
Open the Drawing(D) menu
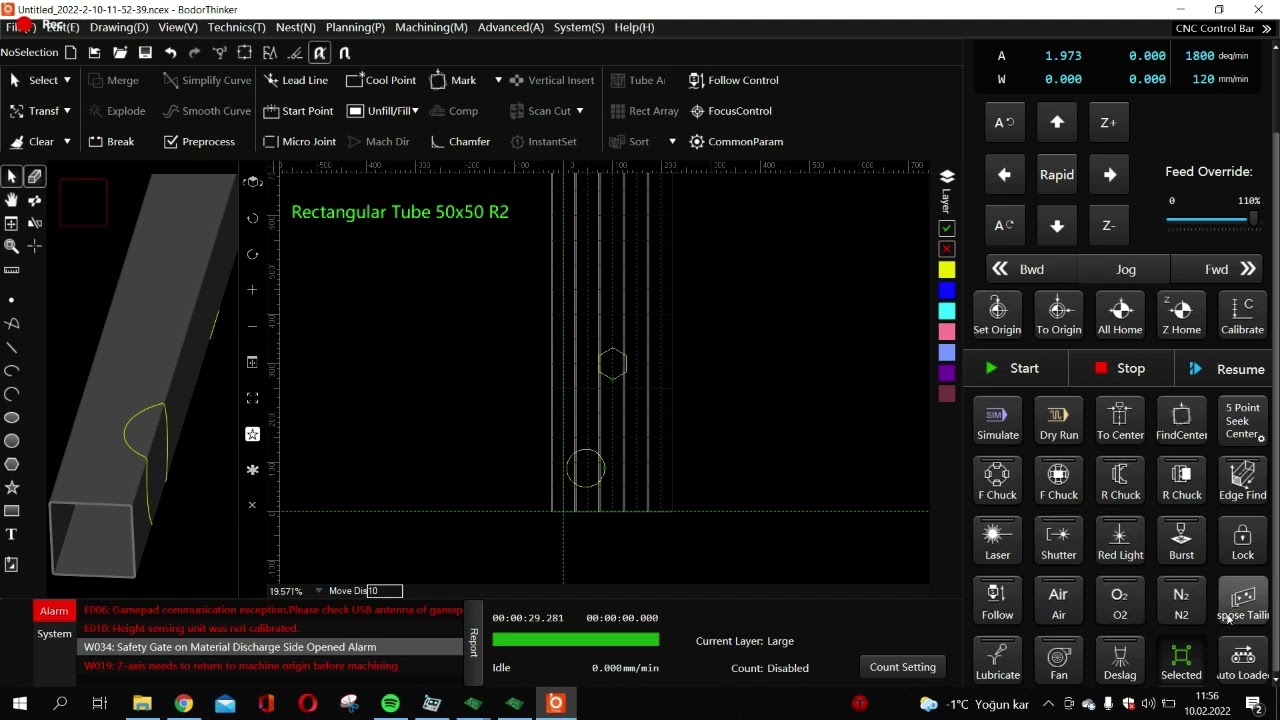click(x=119, y=27)
